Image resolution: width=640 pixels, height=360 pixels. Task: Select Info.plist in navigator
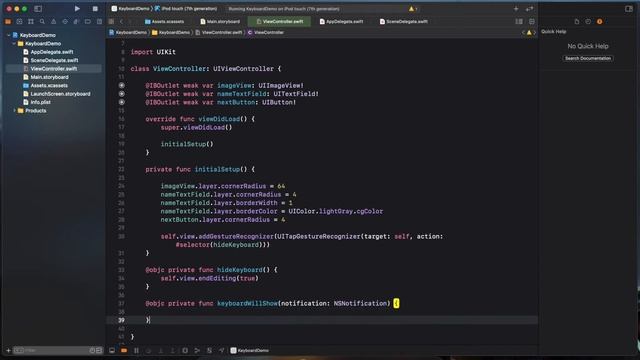(37, 102)
